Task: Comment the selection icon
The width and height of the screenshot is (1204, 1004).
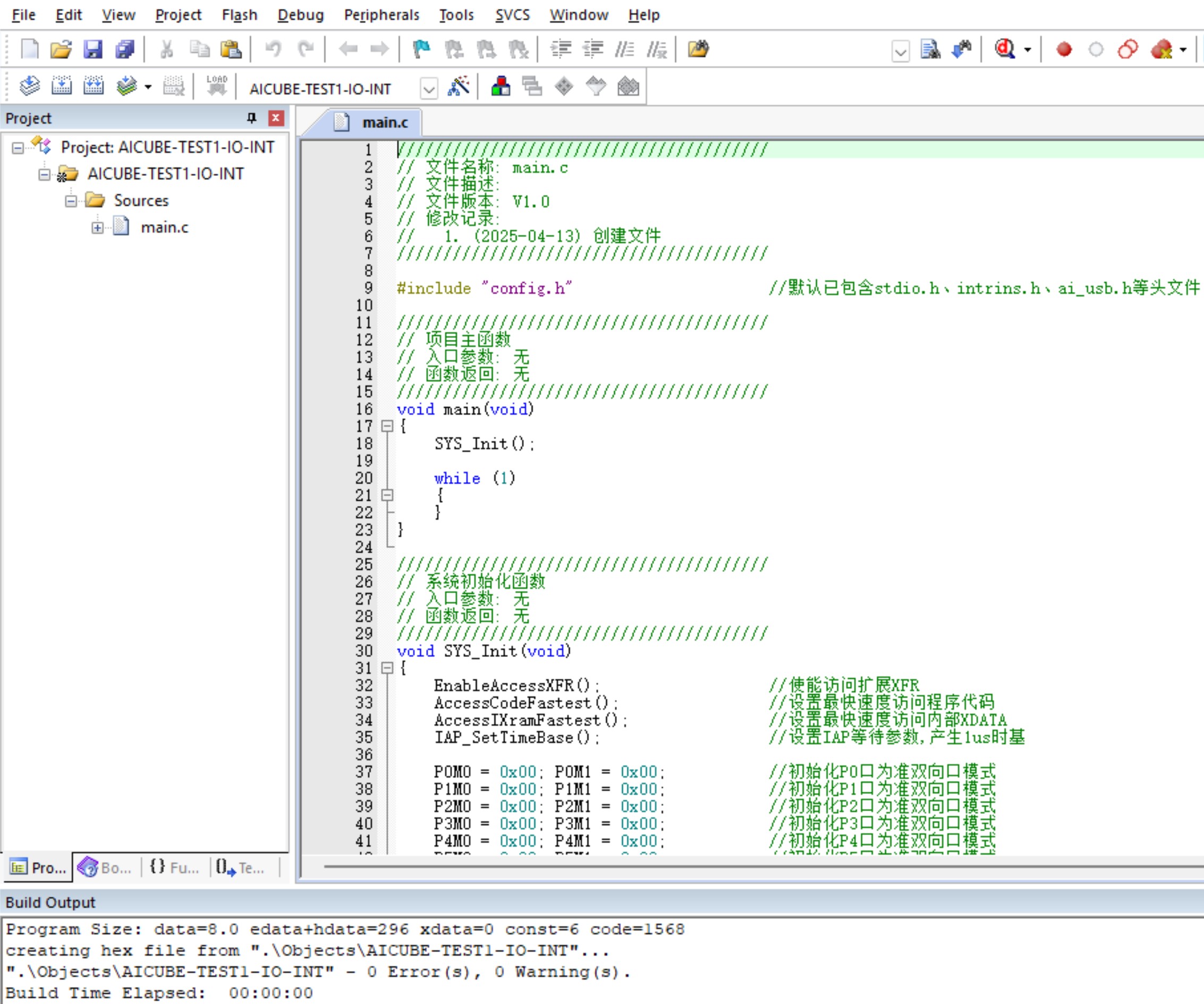Action: click(624, 49)
